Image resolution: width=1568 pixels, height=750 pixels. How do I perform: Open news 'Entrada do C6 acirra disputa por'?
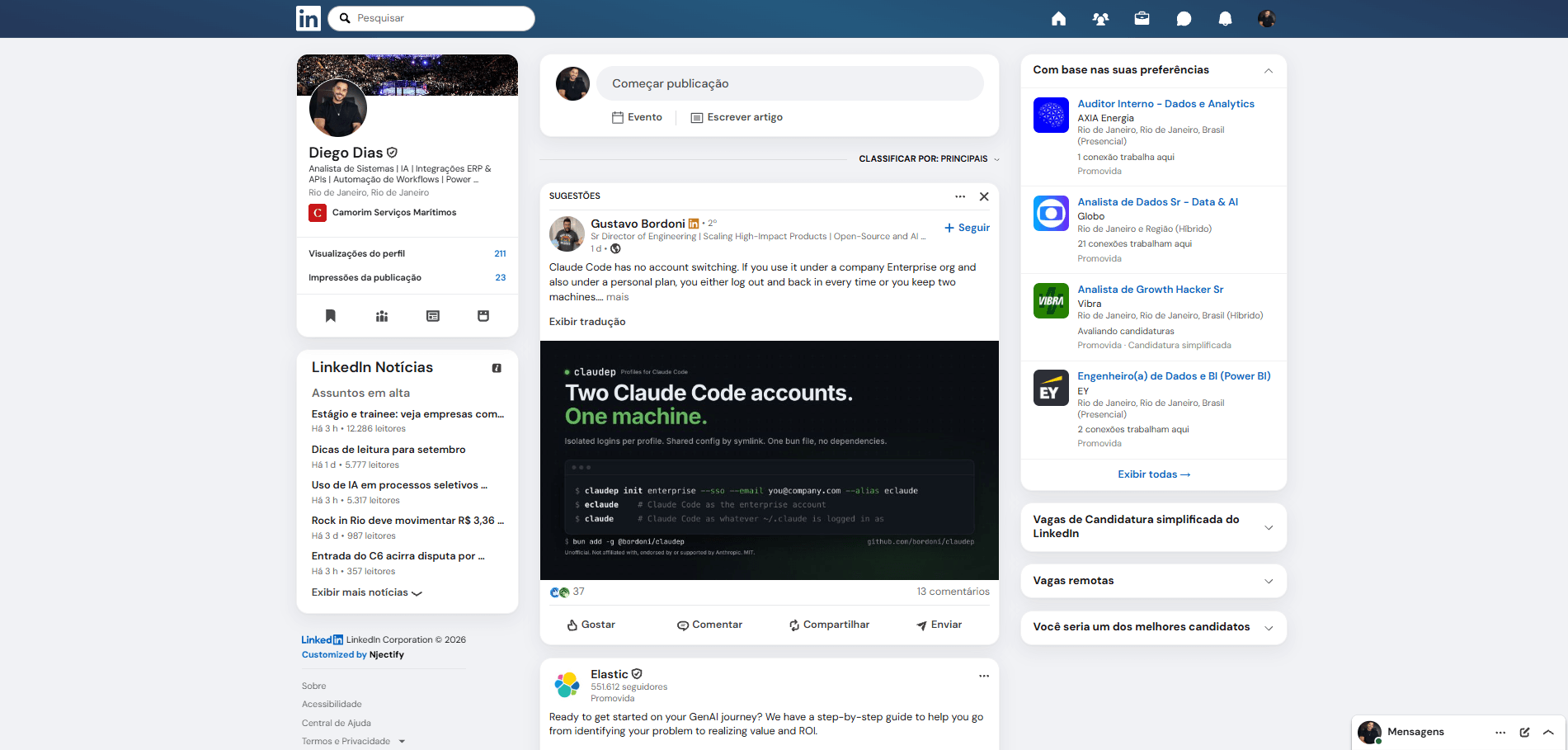[398, 556]
